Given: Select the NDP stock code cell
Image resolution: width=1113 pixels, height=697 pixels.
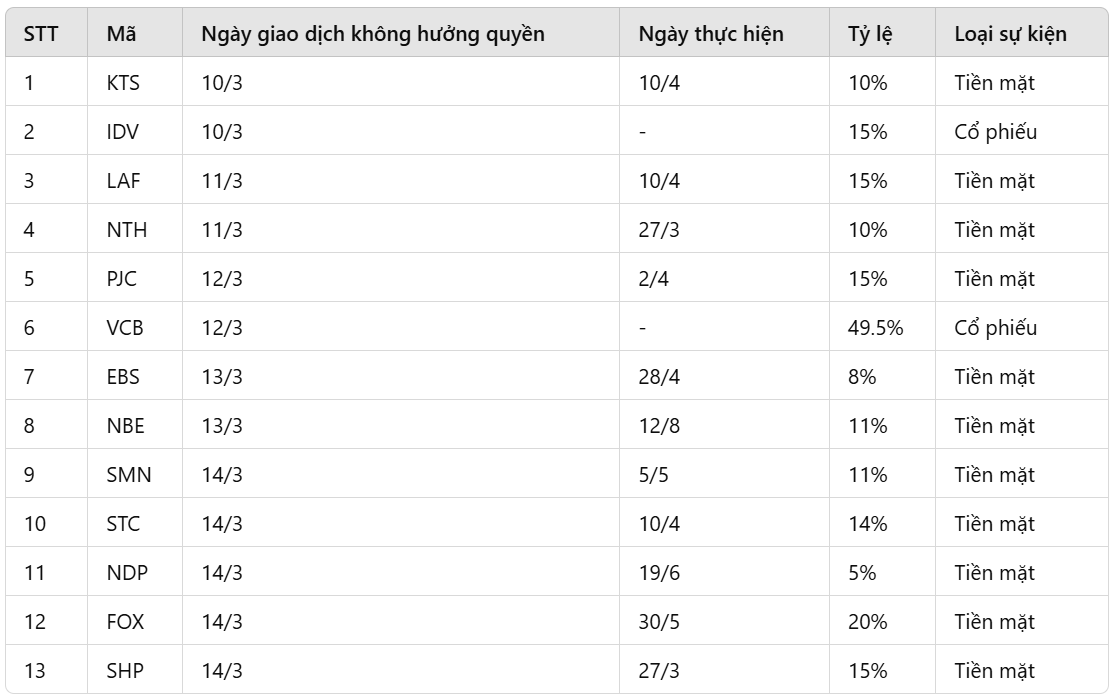Looking at the screenshot, I should pyautogui.click(x=125, y=573).
